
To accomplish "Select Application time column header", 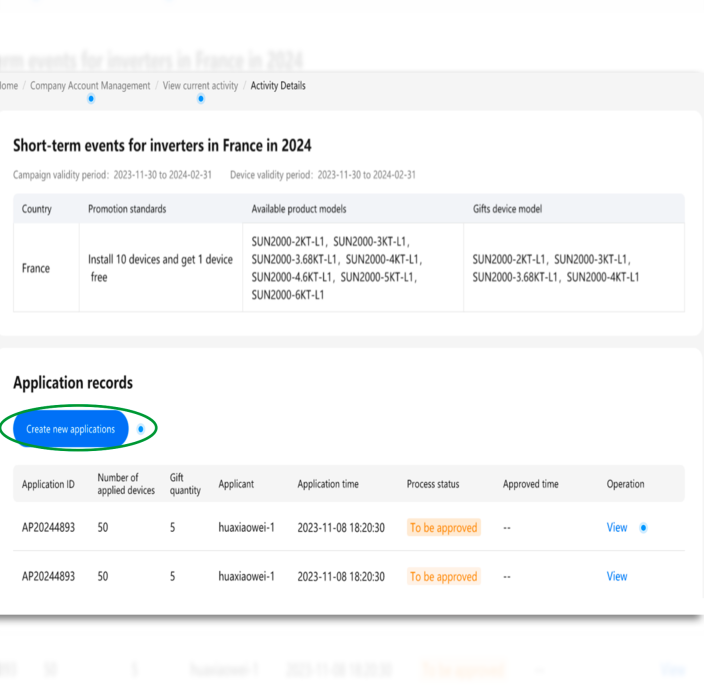I will 328,484.
